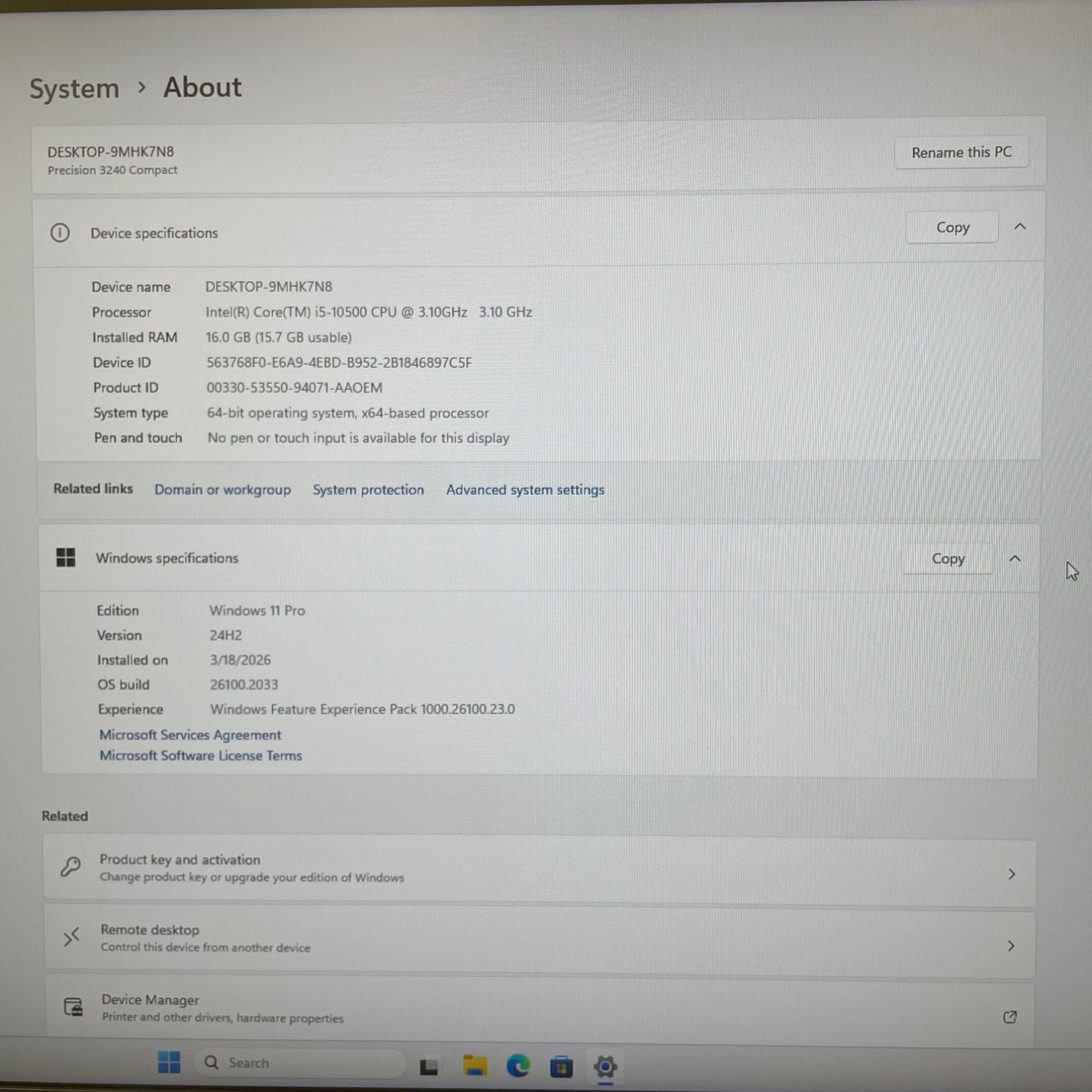Rename this PC
Screen dimensions: 1092x1092
(x=961, y=153)
